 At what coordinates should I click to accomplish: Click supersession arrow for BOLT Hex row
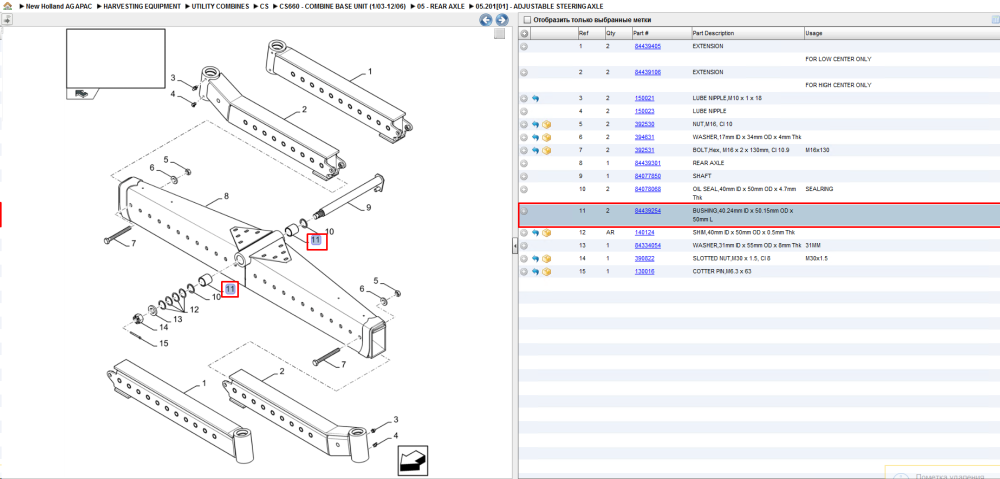(x=535, y=150)
